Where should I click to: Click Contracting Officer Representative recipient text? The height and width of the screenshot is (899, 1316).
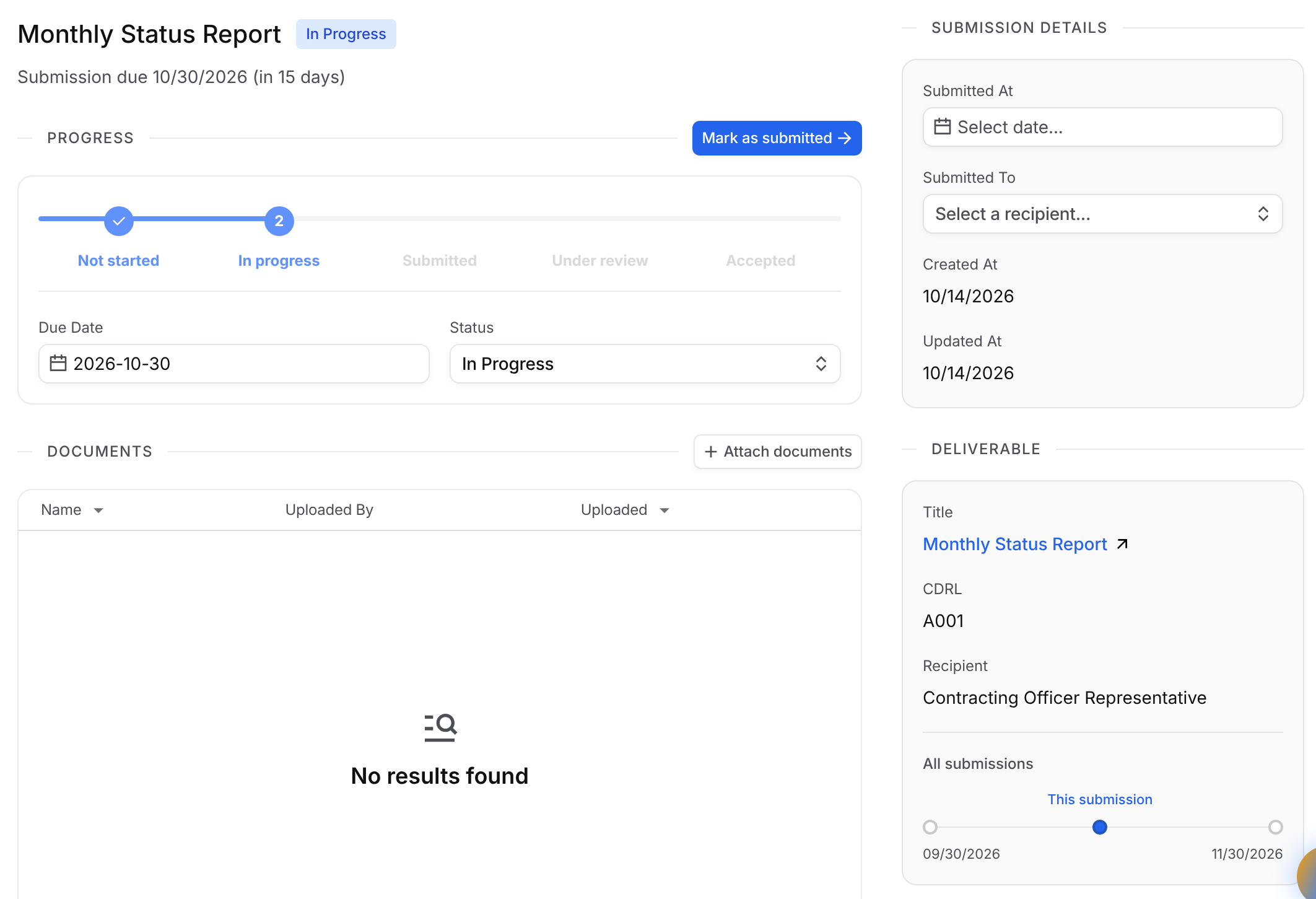[1065, 698]
